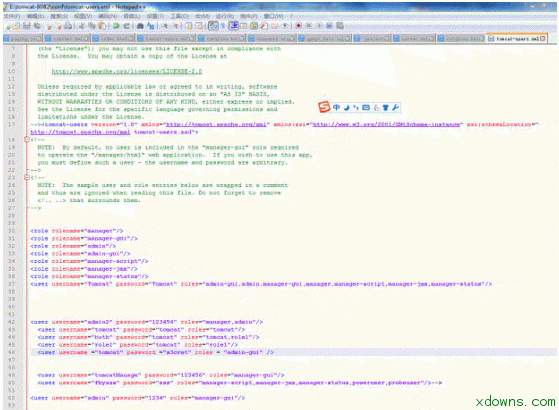Click the role rolename="manager-script" line

point(89,261)
